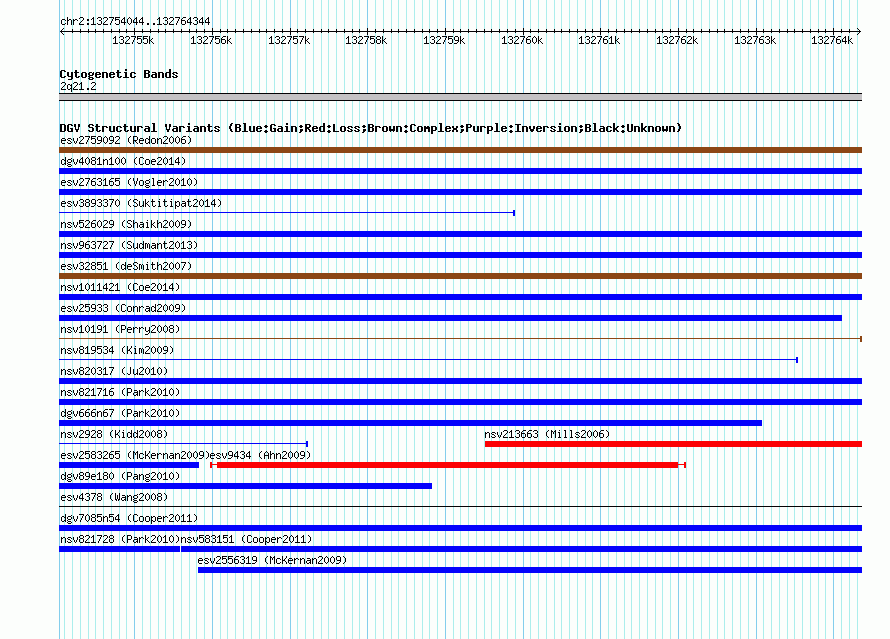Click the thin blue line under nsv2928 (Kidd2008)
Screen dimensions: 890x639
point(183,443)
